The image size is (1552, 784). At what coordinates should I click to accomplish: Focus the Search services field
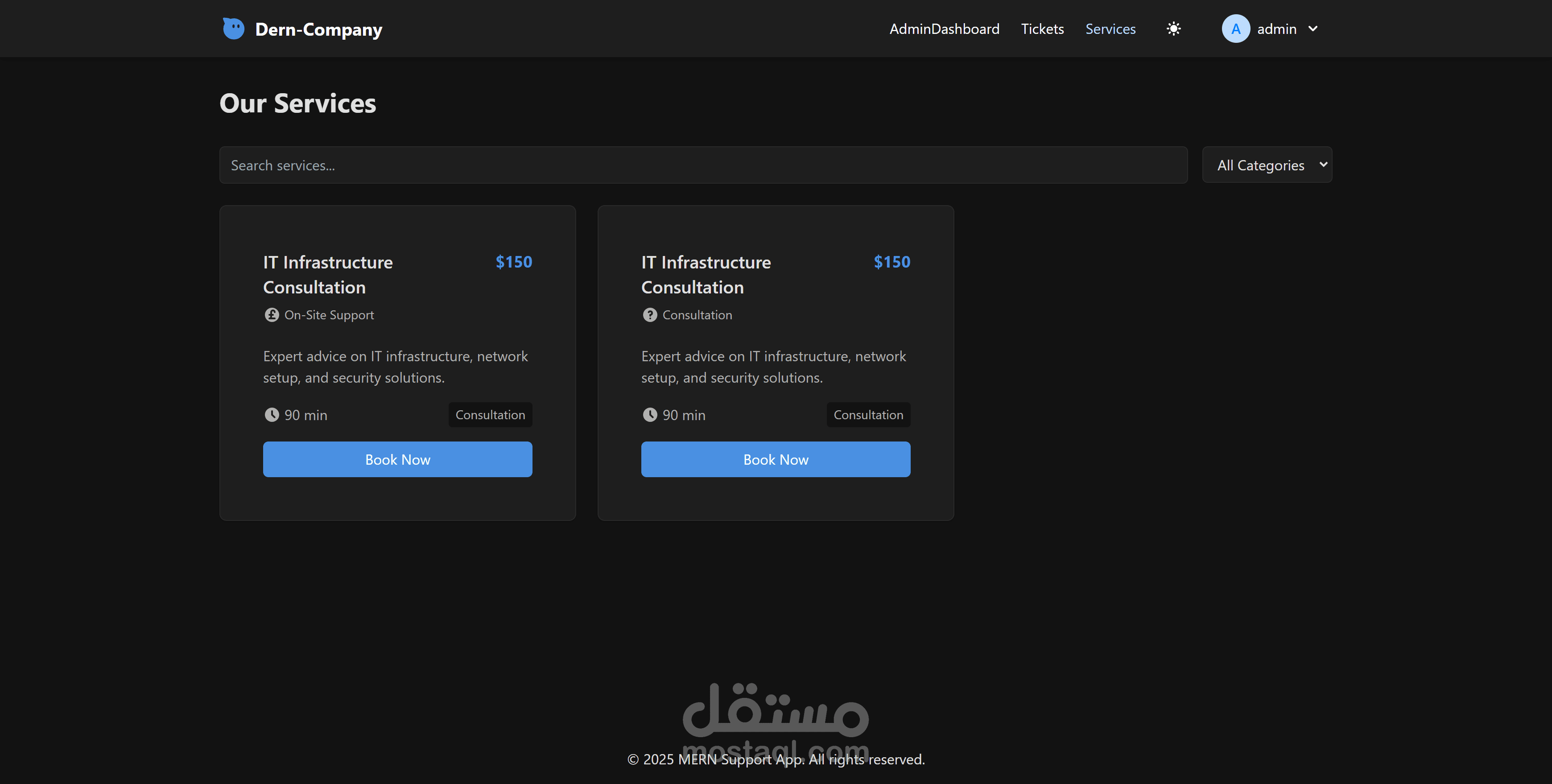point(702,165)
